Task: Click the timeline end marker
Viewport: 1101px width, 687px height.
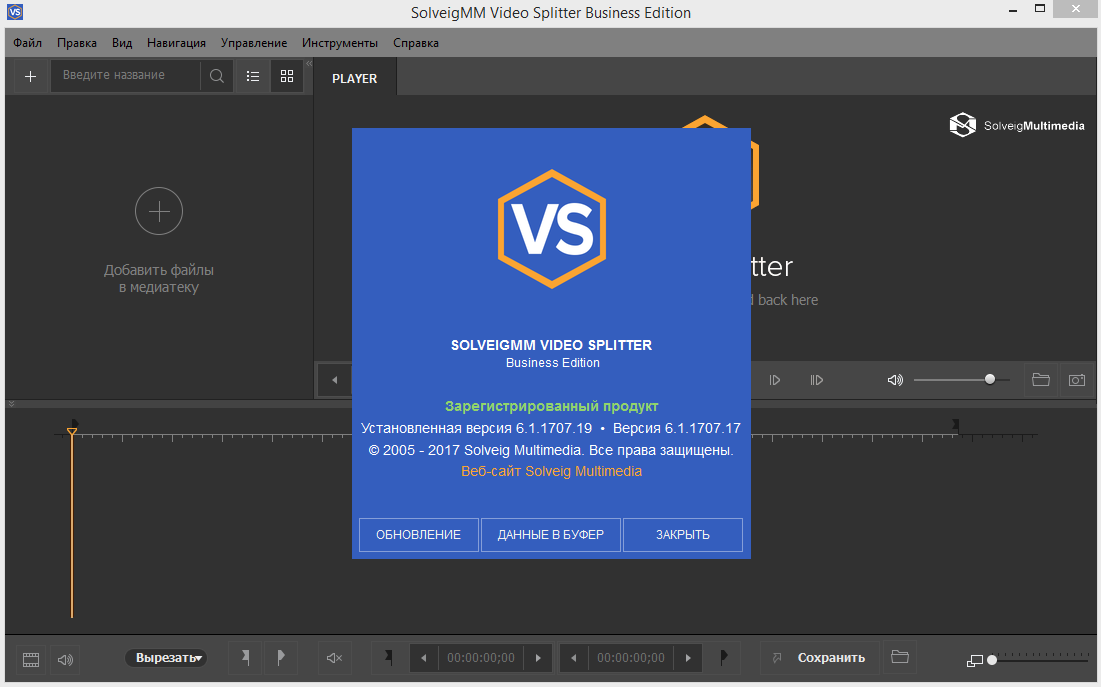Action: (x=956, y=424)
